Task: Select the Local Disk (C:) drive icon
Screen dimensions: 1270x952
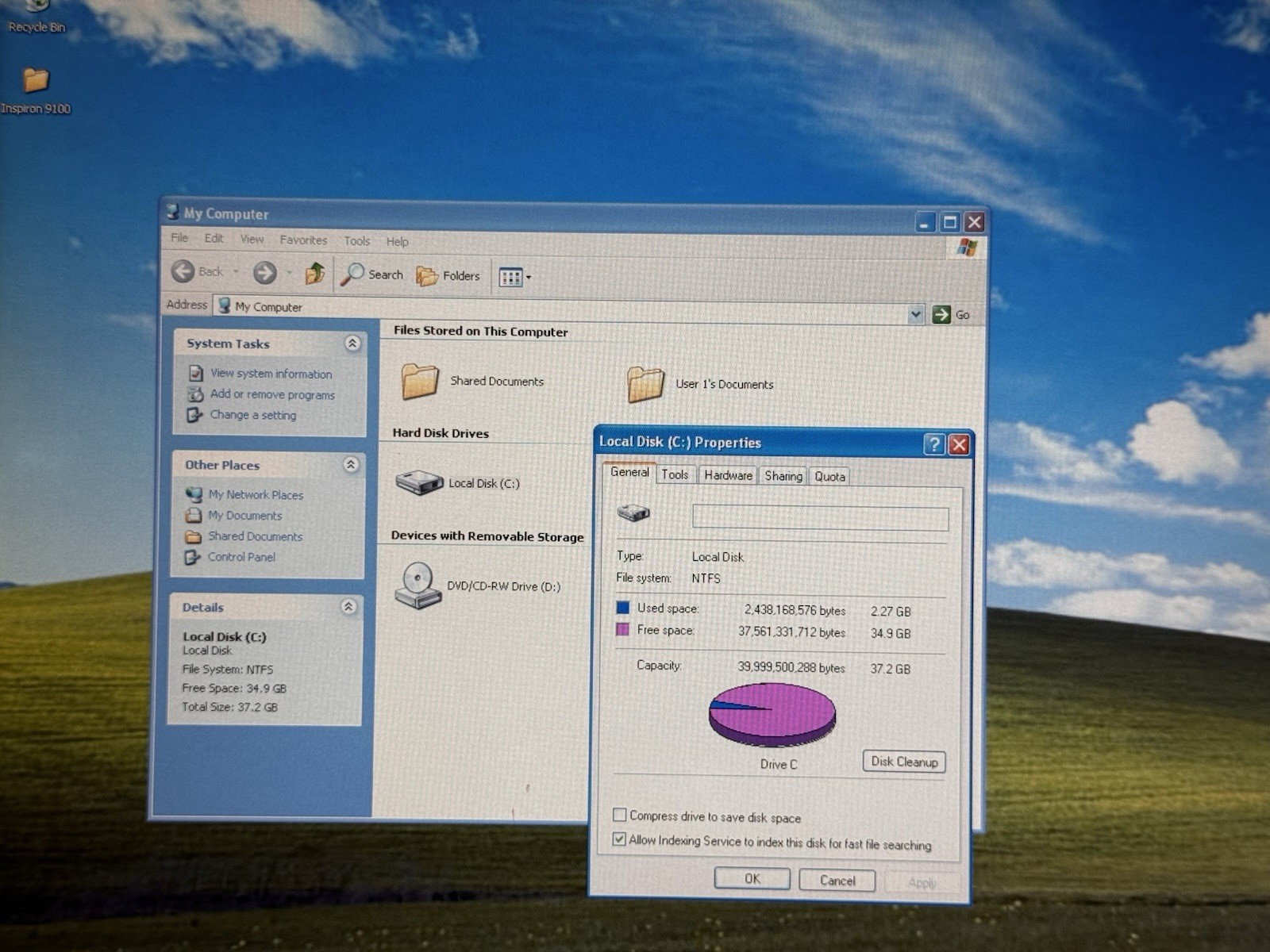Action: (419, 482)
